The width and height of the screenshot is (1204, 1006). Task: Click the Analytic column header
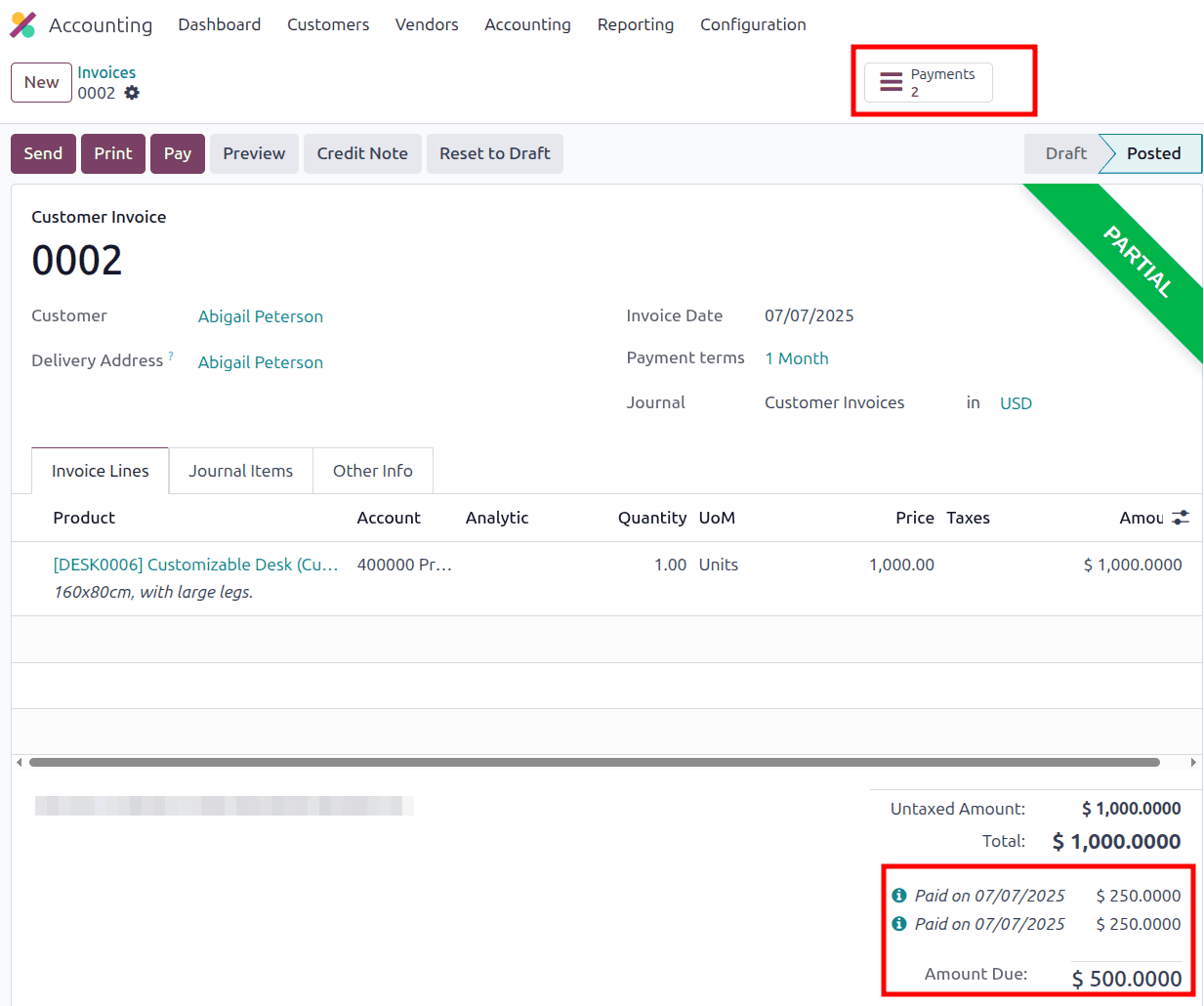(497, 518)
